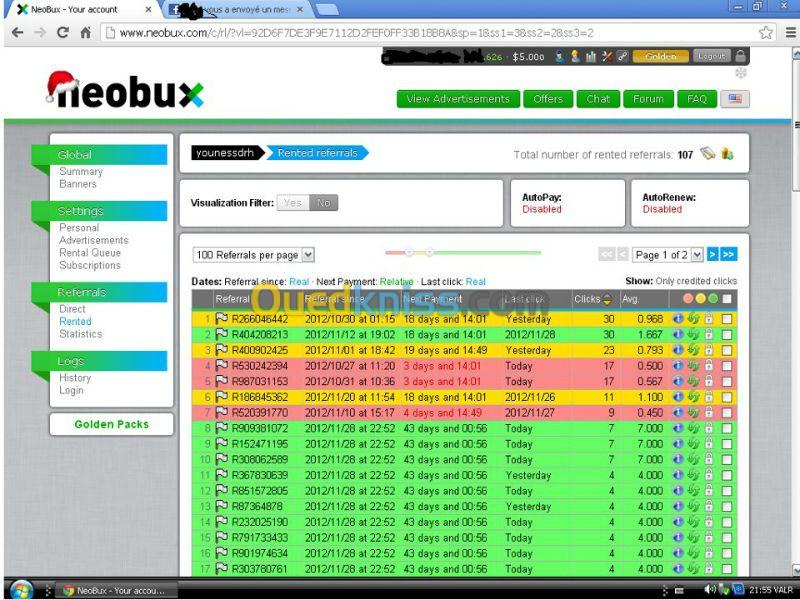
Task: Open the Golden Packs link
Action: pyautogui.click(x=112, y=424)
